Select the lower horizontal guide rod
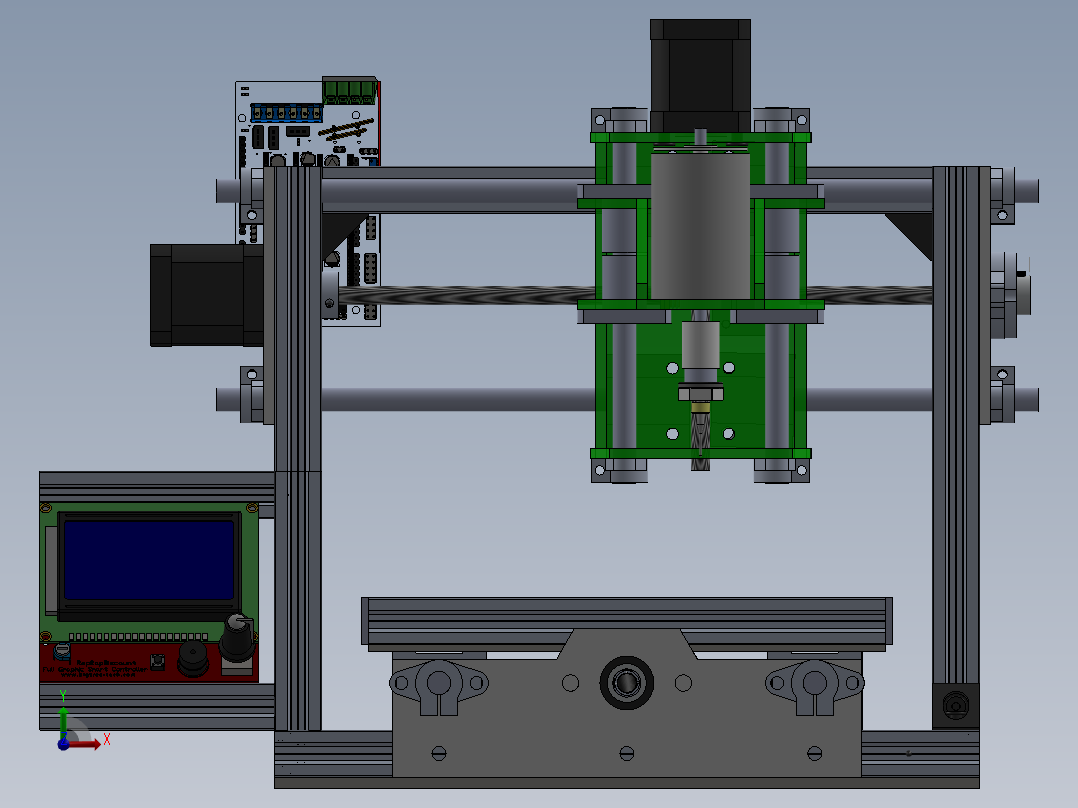 (x=457, y=400)
